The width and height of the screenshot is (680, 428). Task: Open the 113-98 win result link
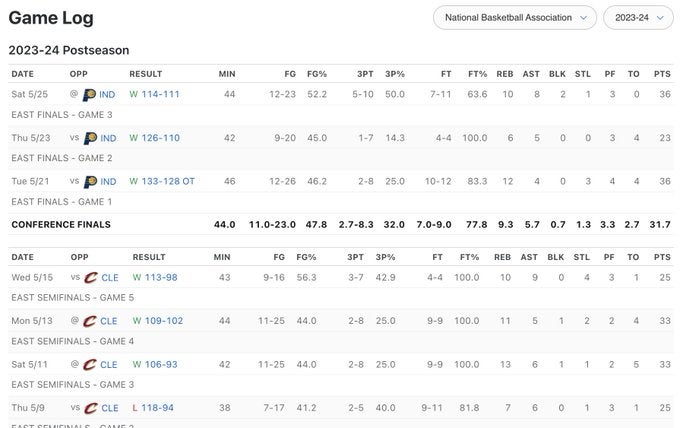point(160,277)
